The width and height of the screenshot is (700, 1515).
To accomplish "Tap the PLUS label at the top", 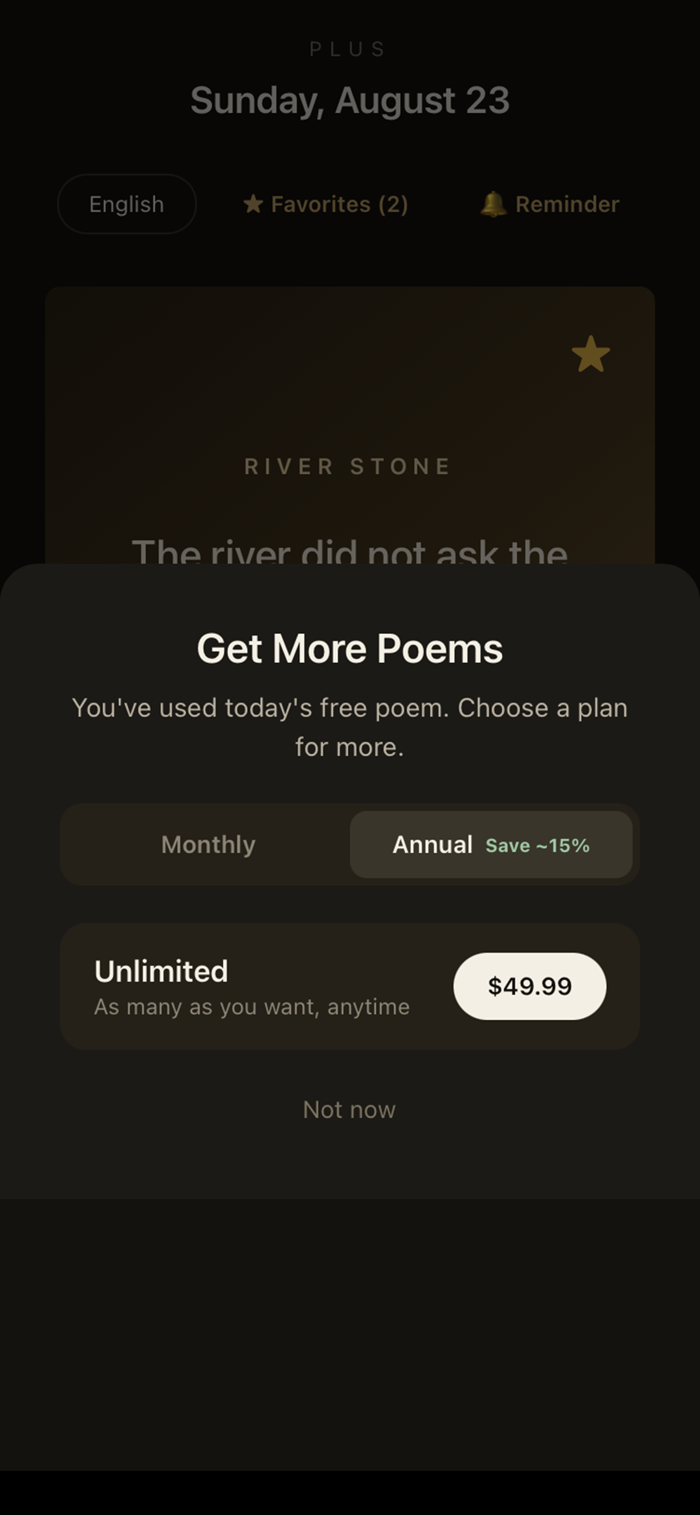I will click(348, 49).
